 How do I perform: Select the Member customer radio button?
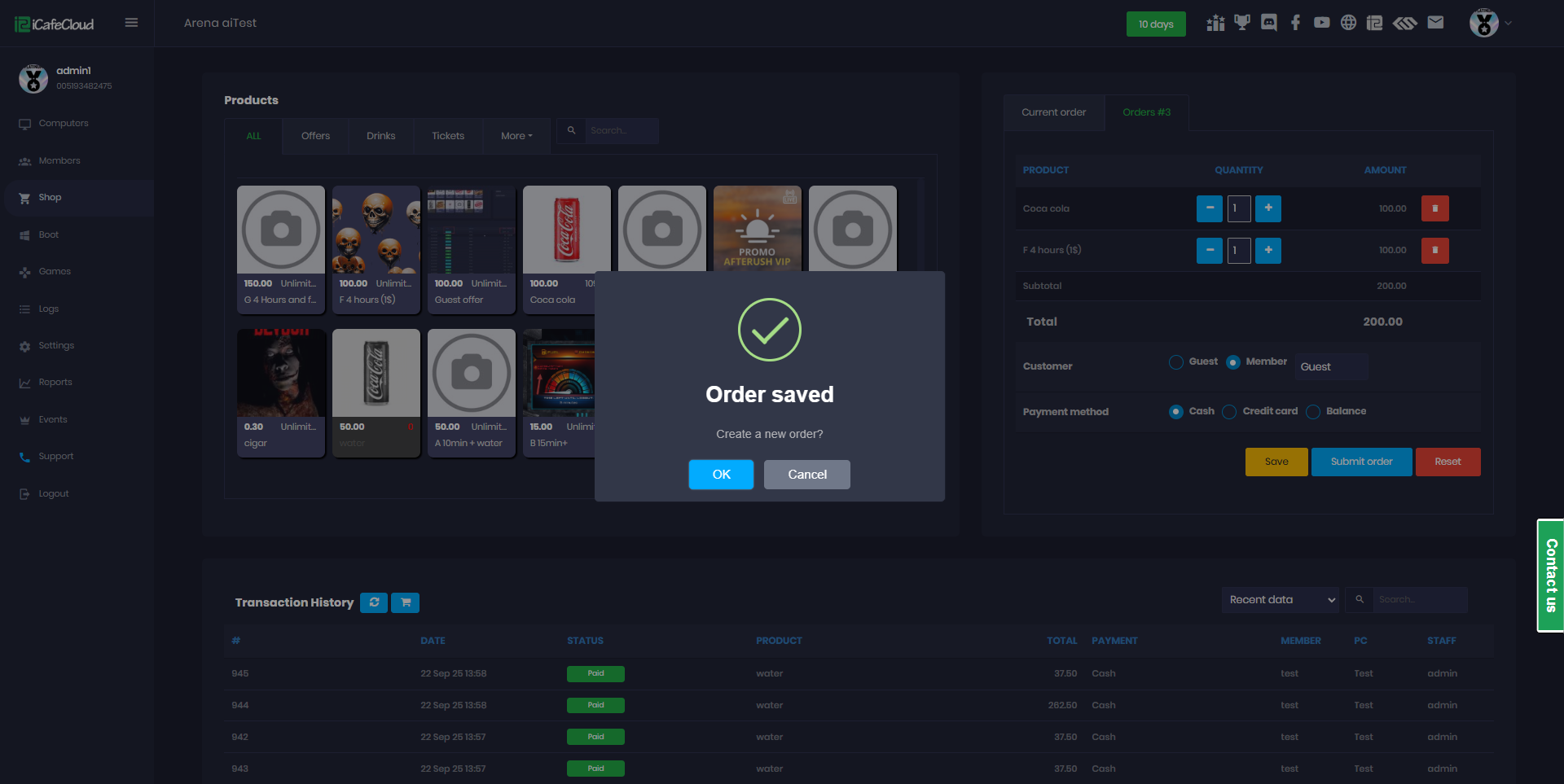pyautogui.click(x=1233, y=362)
